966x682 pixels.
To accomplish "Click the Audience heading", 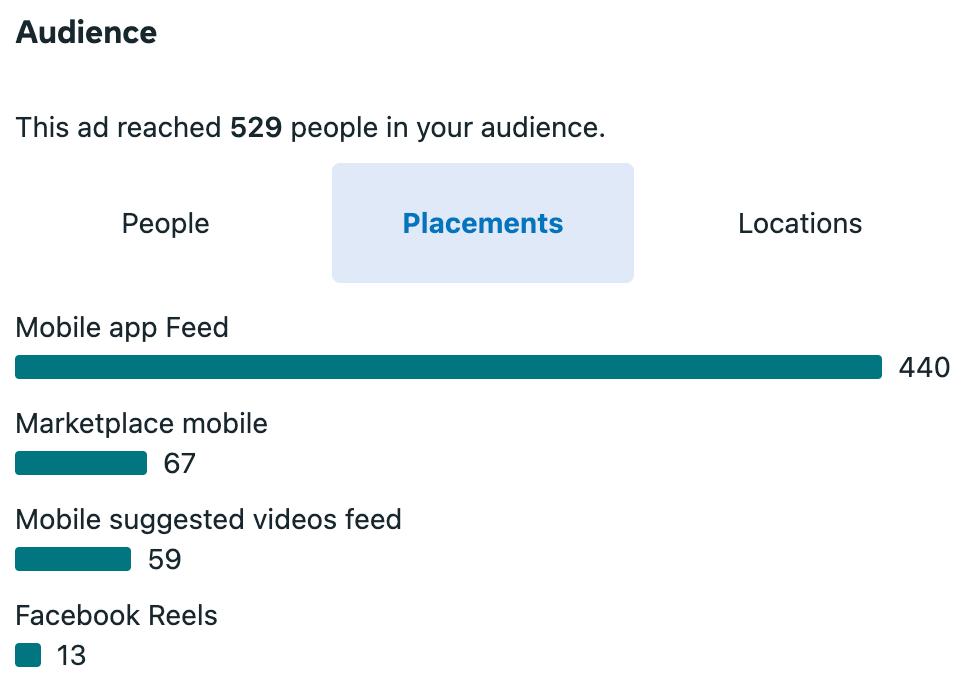I will pos(86,32).
